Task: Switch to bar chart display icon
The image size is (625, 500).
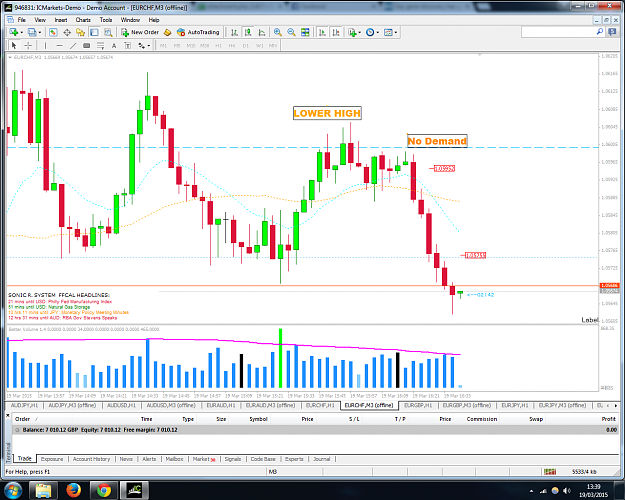Action: (x=234, y=32)
